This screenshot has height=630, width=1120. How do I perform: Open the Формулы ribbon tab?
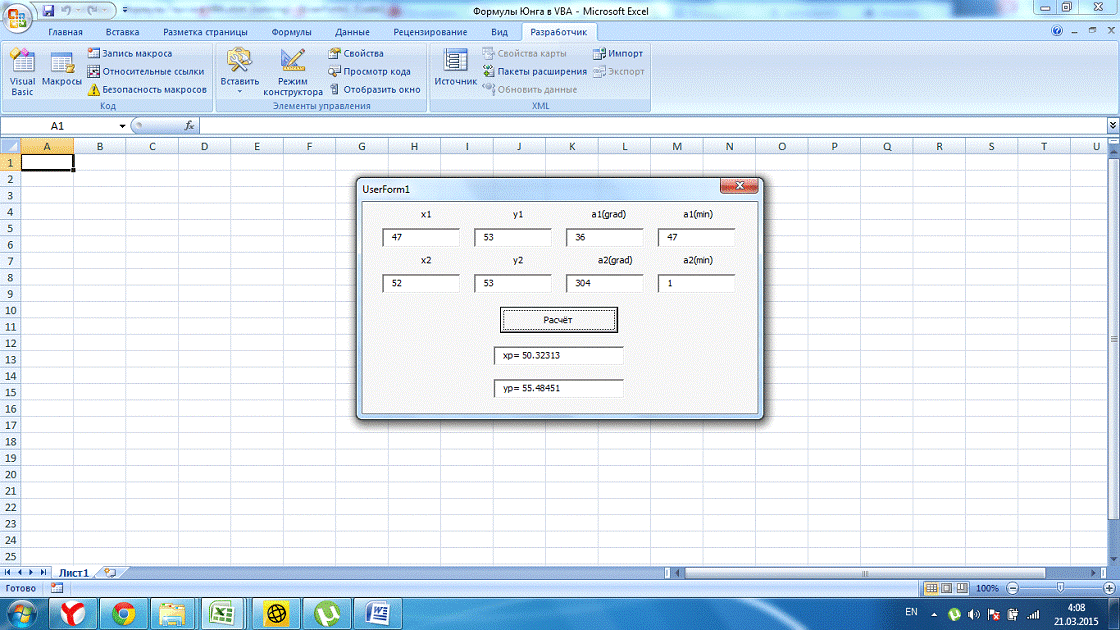(291, 32)
